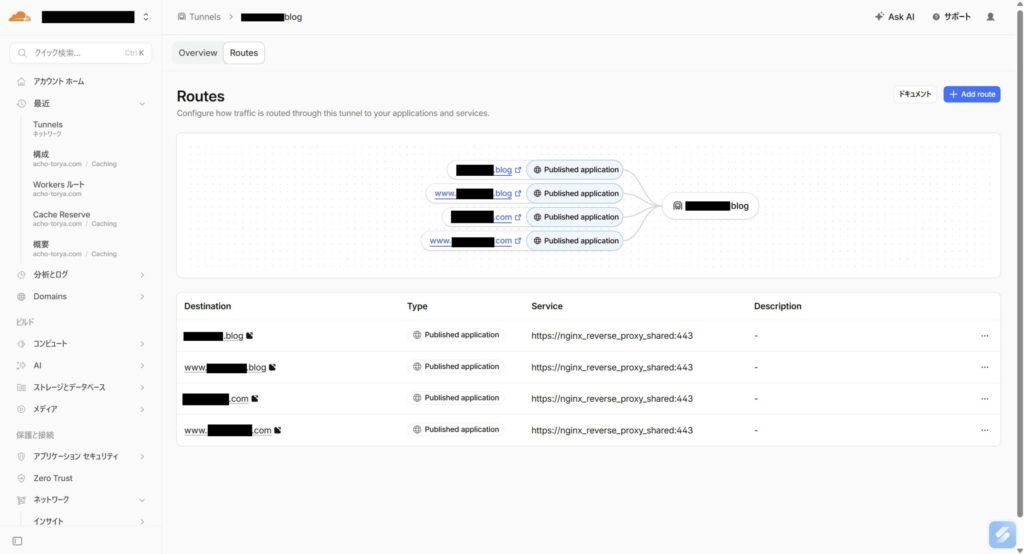Toggle sidebar collapse icon at bottom
This screenshot has width=1024, height=554.
point(18,542)
